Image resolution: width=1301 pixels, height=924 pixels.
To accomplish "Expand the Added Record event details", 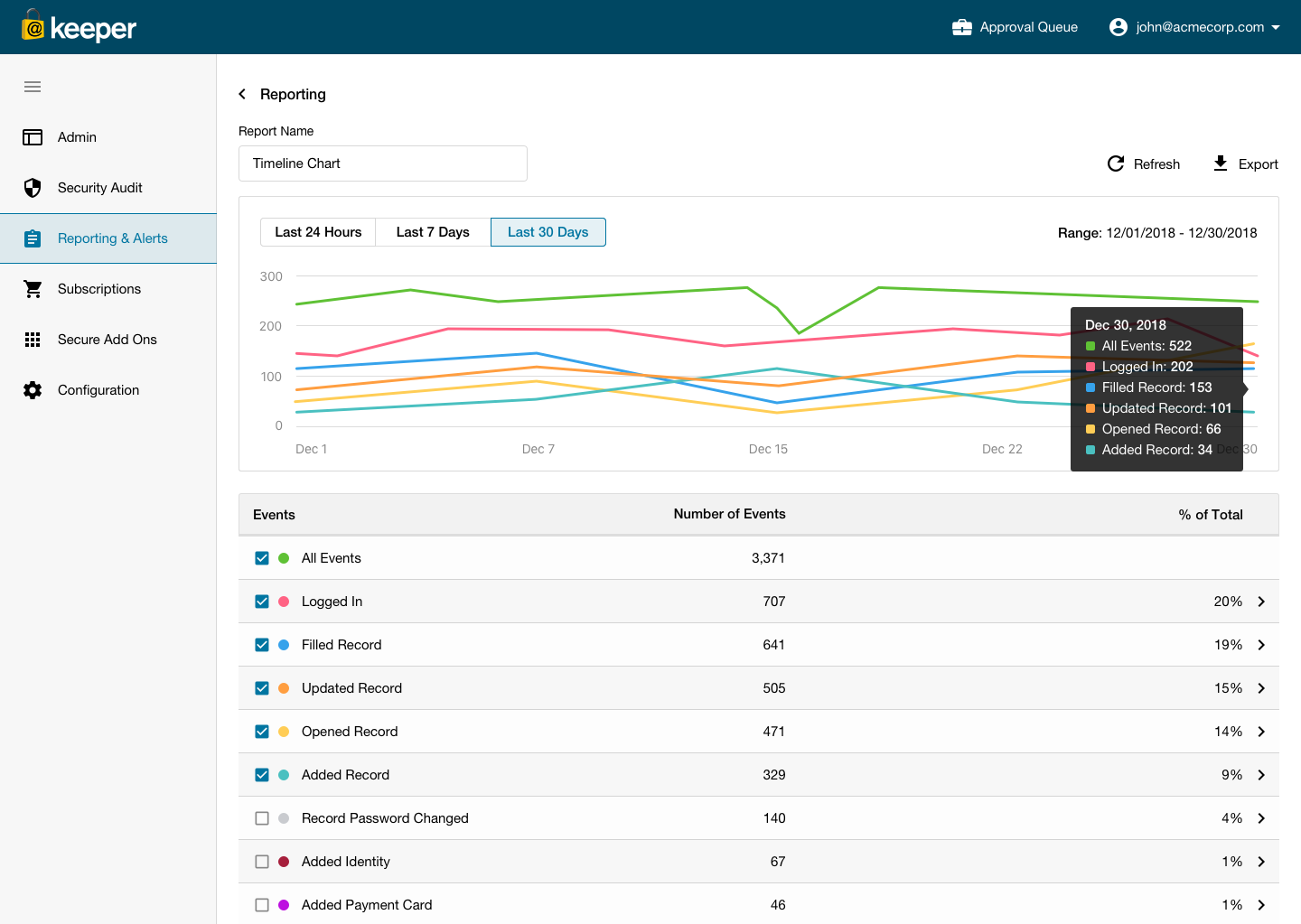I will 1261,774.
